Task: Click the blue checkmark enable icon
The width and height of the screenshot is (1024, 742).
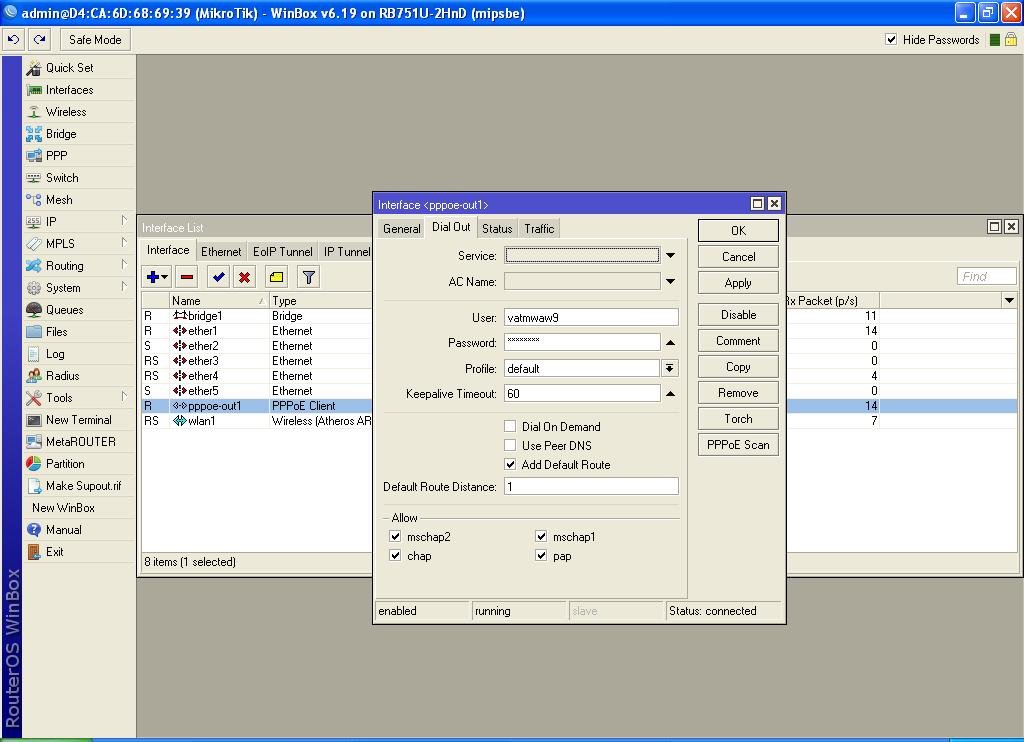Action: (x=218, y=277)
